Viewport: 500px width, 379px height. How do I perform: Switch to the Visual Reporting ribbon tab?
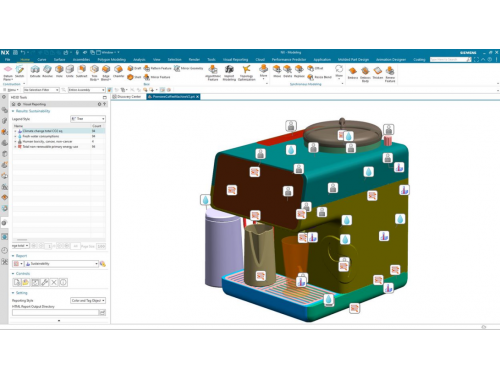235,60
